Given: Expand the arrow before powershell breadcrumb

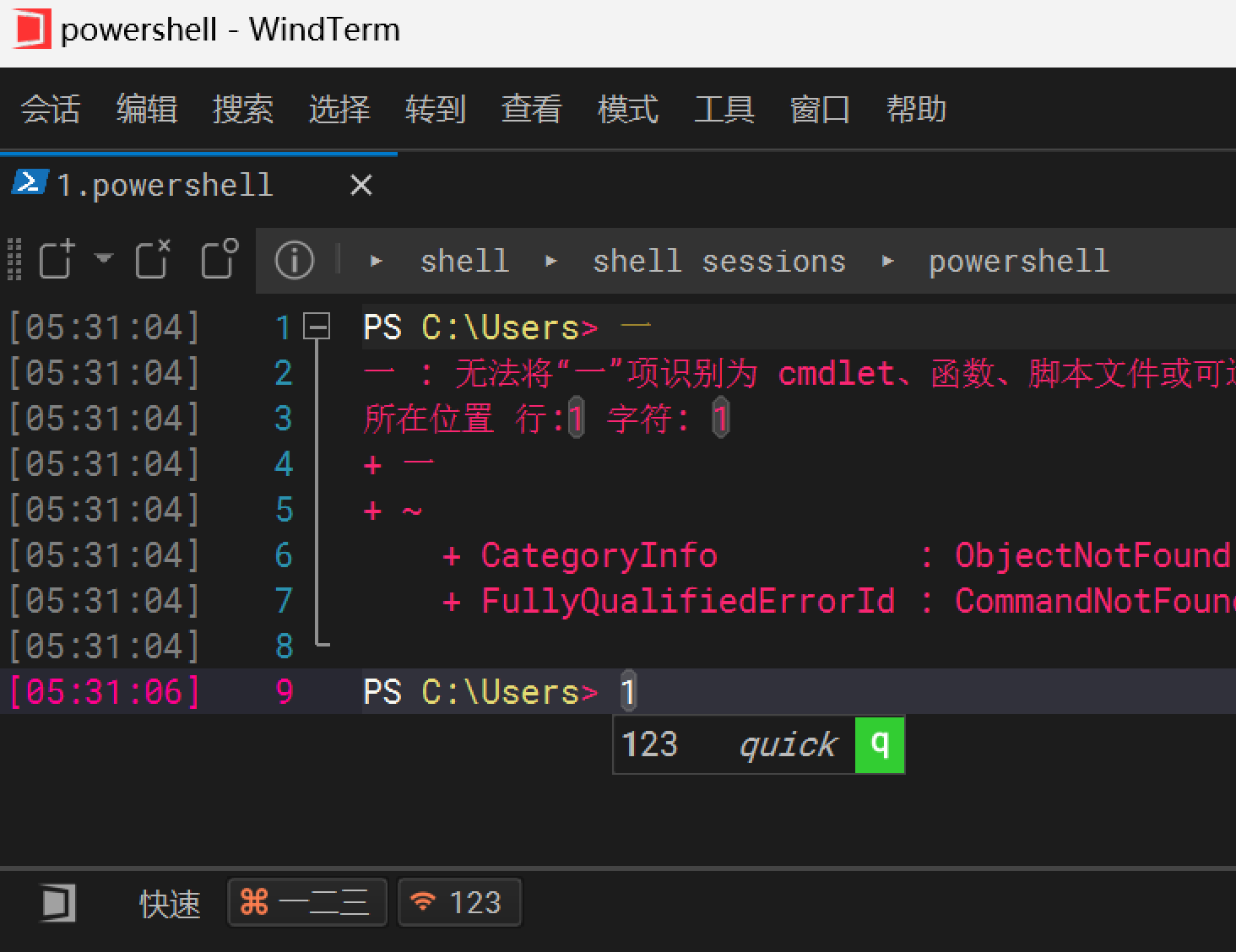Looking at the screenshot, I should pyautogui.click(x=887, y=262).
